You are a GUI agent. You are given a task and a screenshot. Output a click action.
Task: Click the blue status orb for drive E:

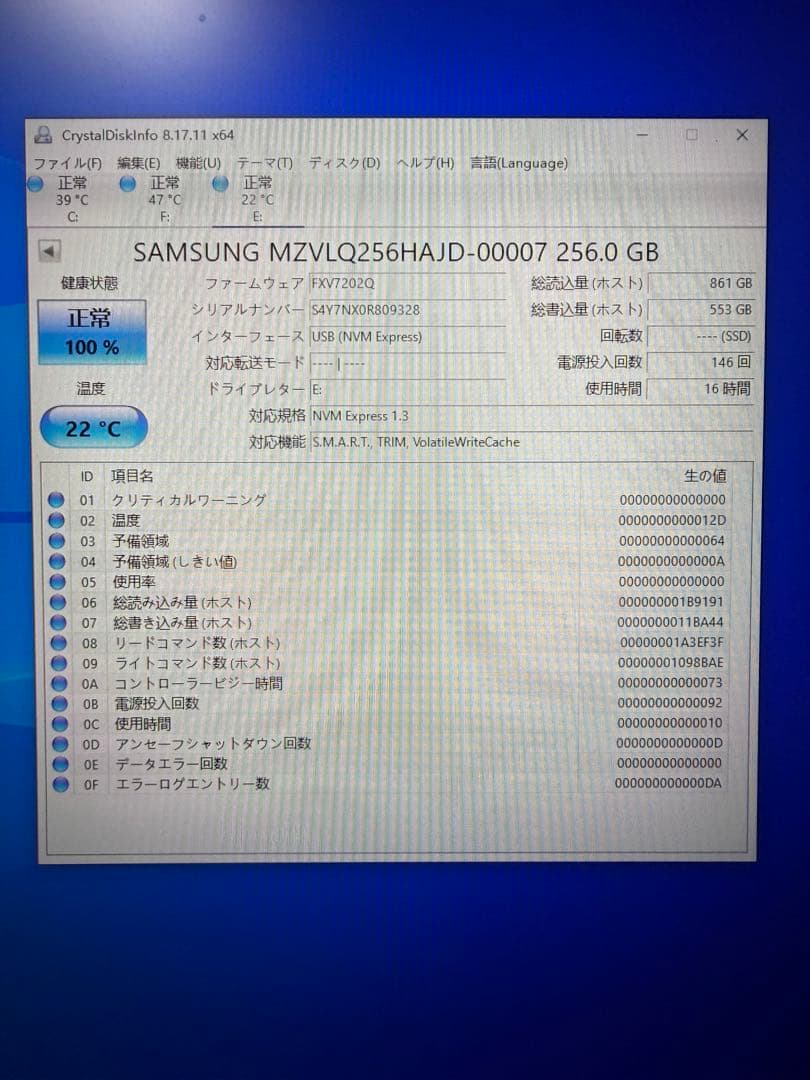220,184
